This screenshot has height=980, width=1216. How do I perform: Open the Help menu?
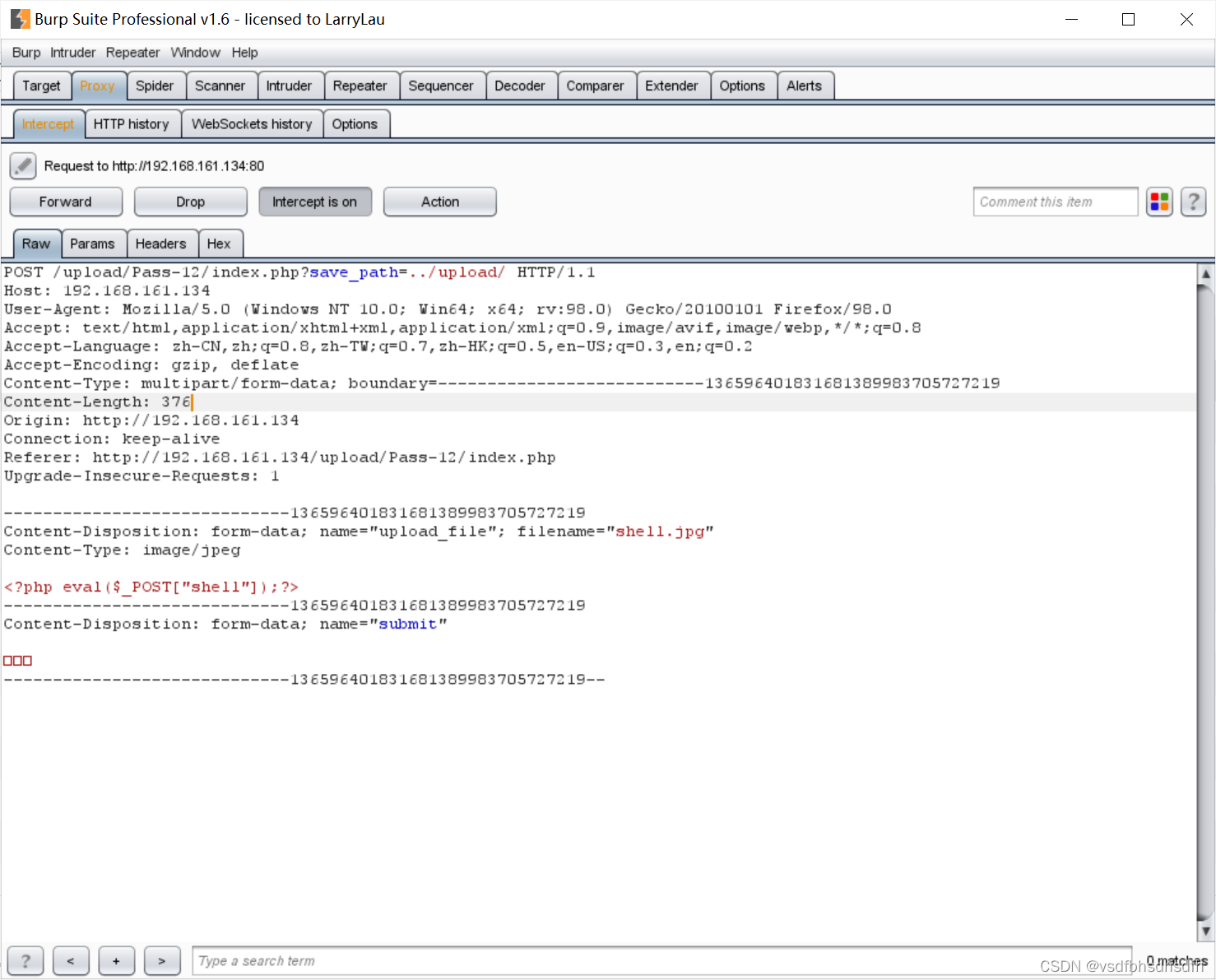(x=244, y=53)
